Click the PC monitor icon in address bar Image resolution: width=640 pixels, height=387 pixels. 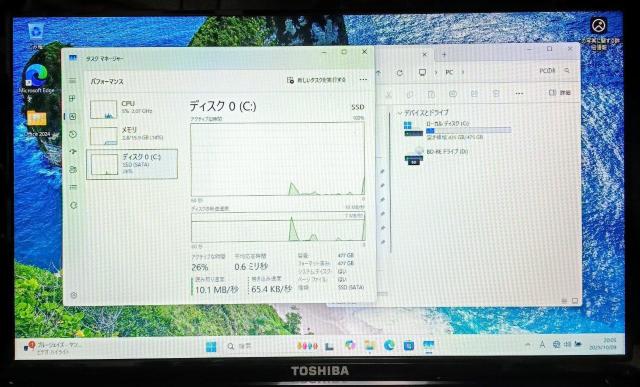(x=422, y=72)
